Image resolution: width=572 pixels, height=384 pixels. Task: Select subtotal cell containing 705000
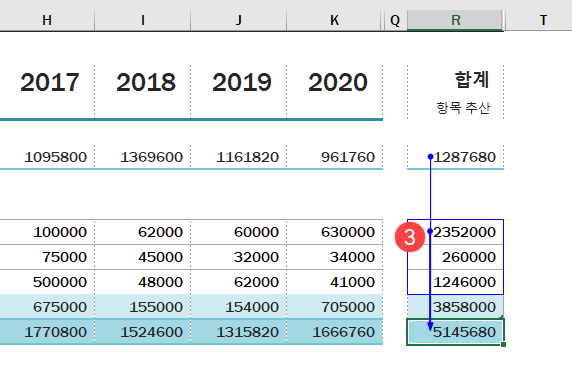click(335, 307)
